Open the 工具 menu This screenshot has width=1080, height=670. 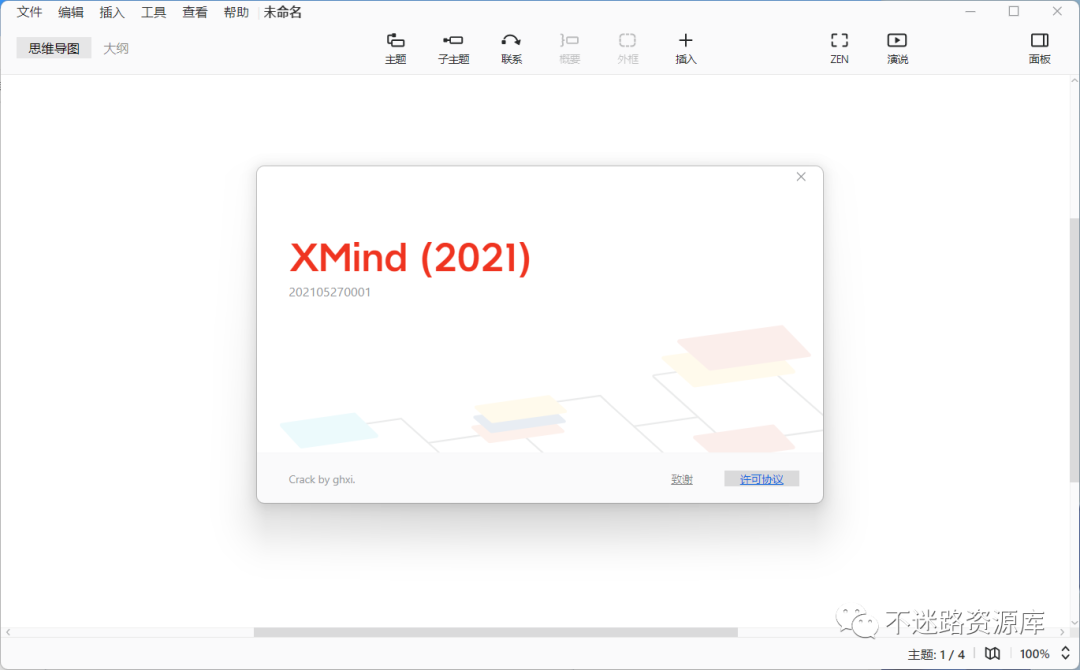[x=154, y=12]
